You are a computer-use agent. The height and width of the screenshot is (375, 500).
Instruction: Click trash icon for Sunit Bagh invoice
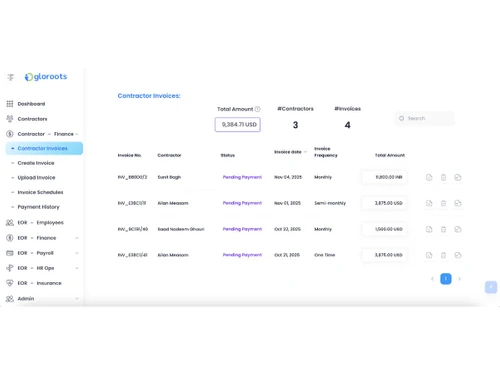443,177
